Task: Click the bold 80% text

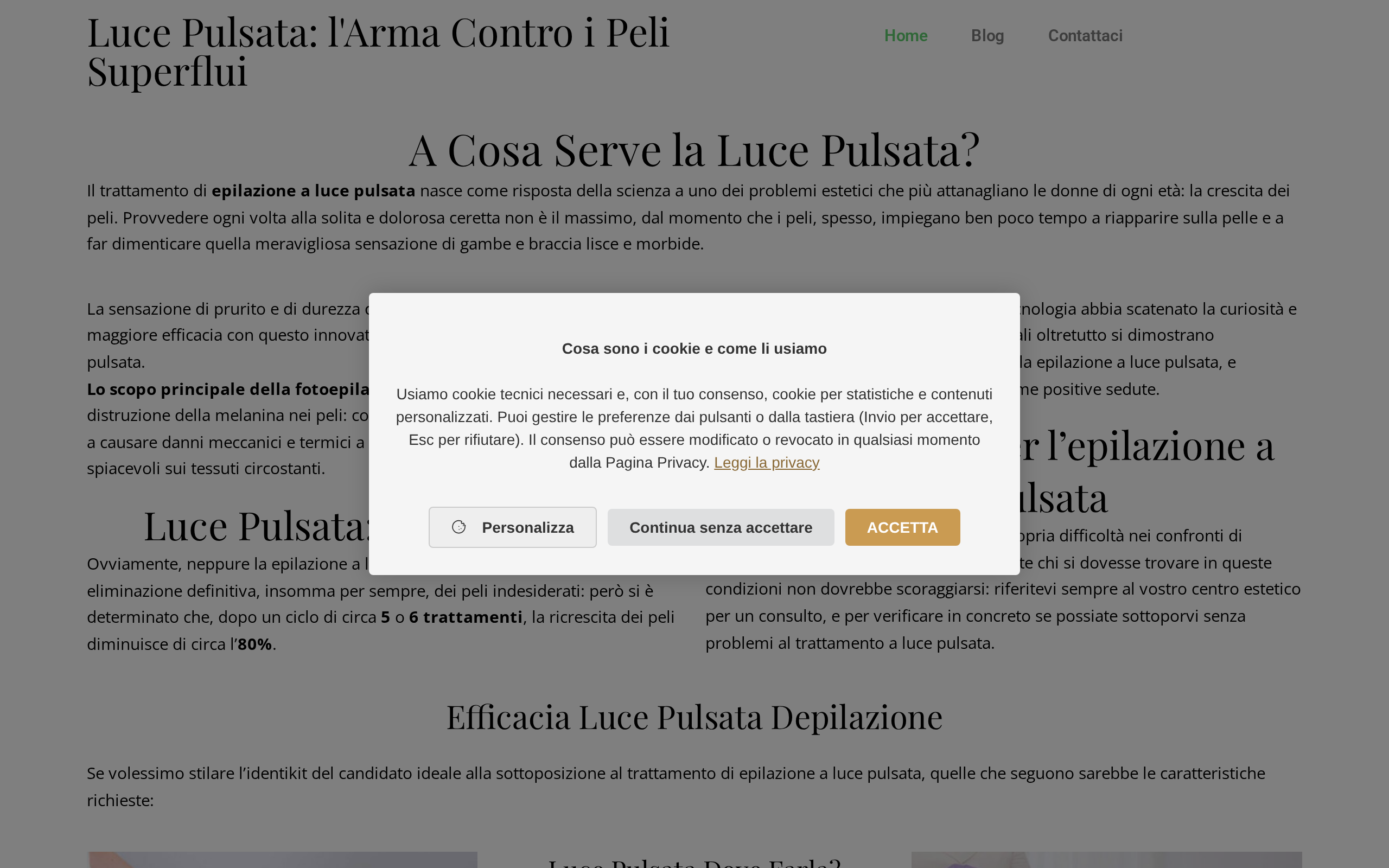Action: [255, 644]
